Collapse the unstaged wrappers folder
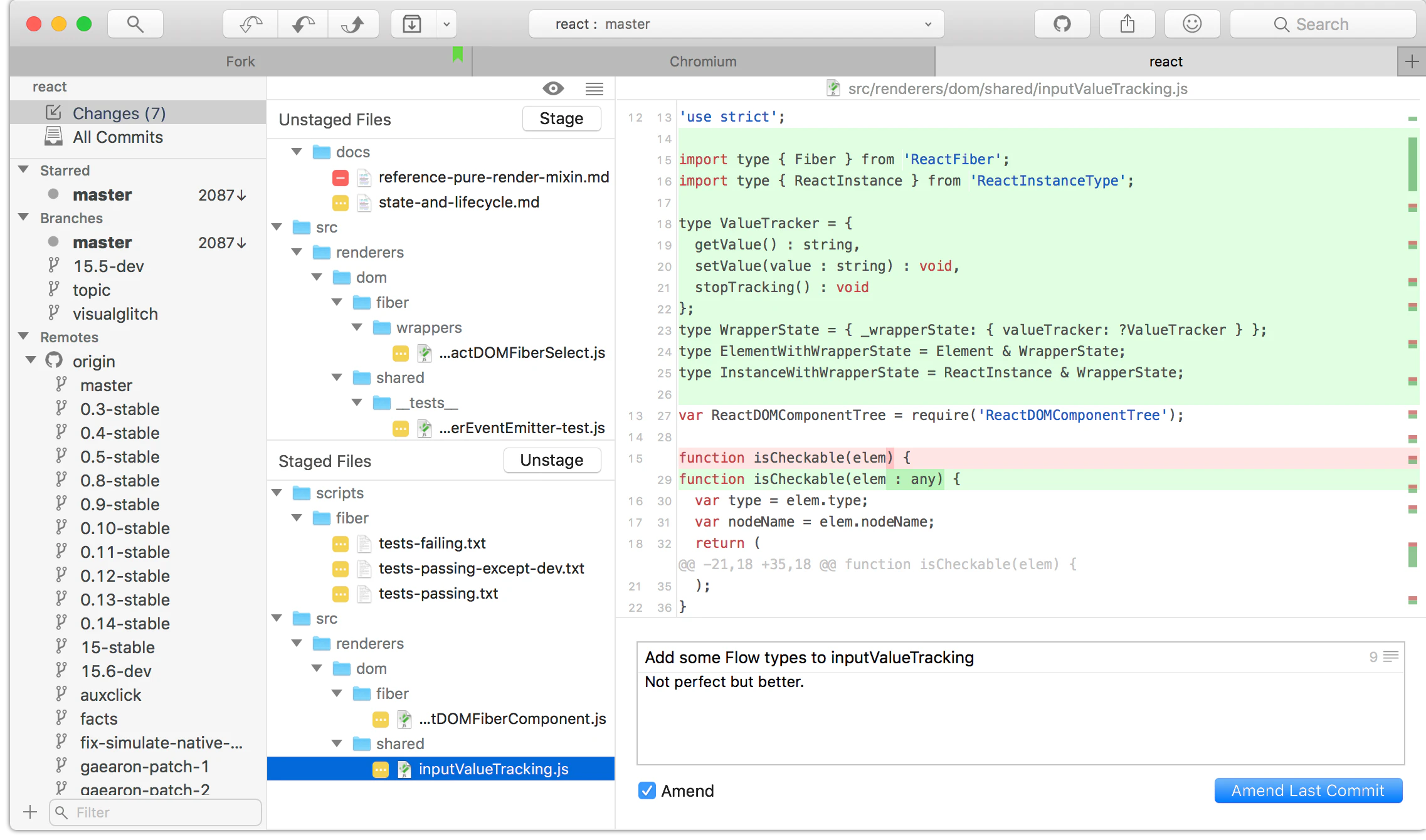The width and height of the screenshot is (1426, 840). click(x=357, y=327)
